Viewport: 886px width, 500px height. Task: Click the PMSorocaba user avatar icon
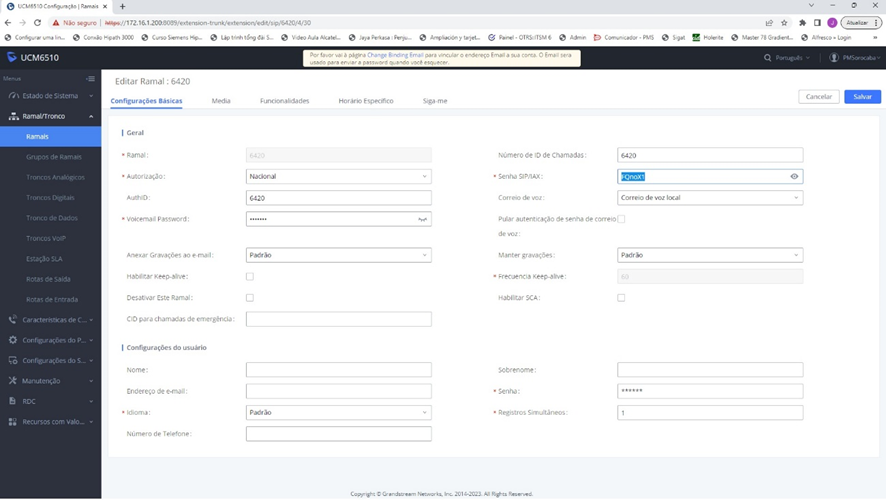834,58
